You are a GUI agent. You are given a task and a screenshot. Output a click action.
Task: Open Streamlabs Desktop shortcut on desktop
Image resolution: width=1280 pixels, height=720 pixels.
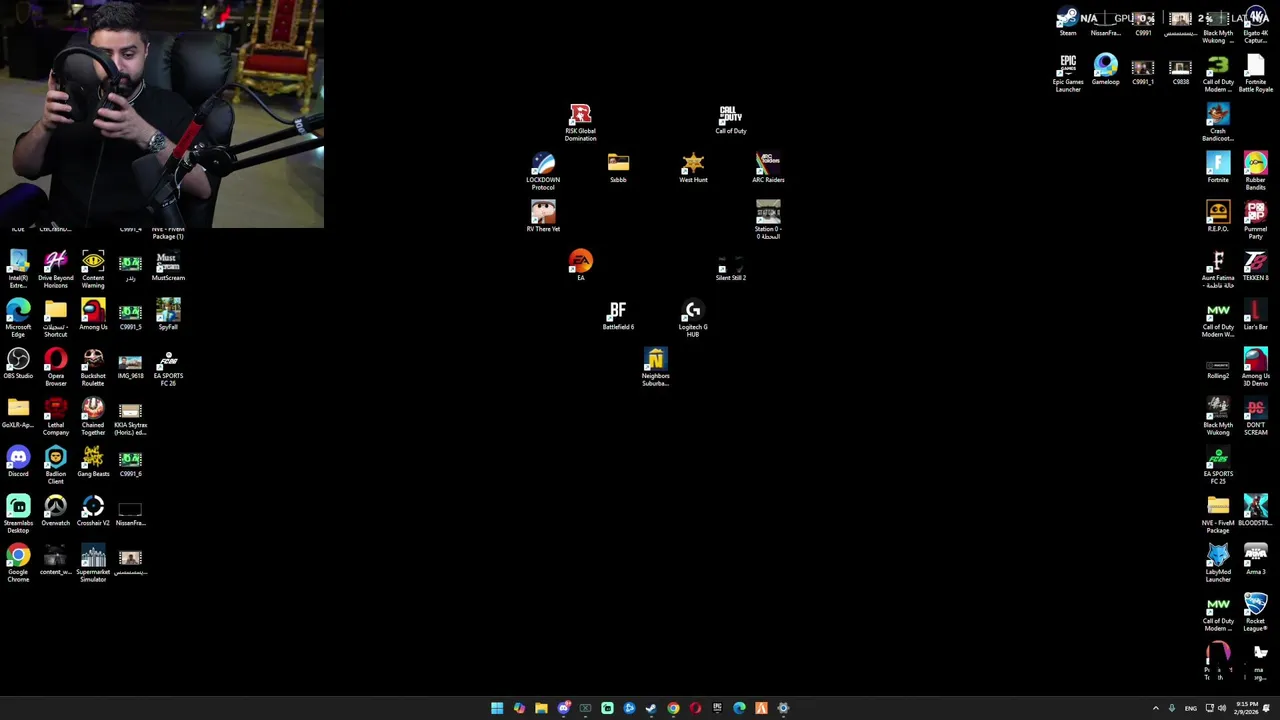18,514
